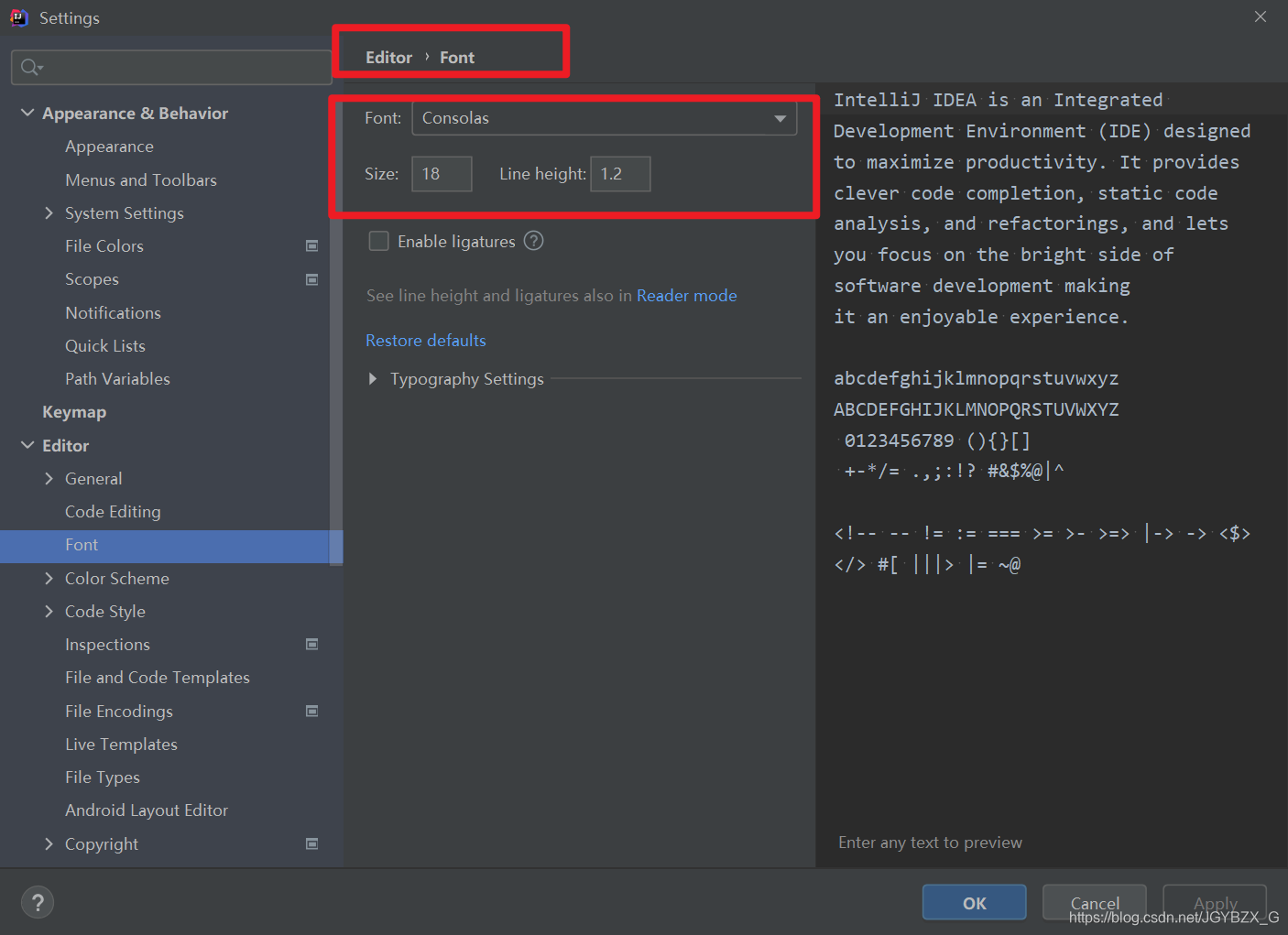1288x935 pixels.
Task: Open Scopes settings
Action: pyautogui.click(x=92, y=279)
